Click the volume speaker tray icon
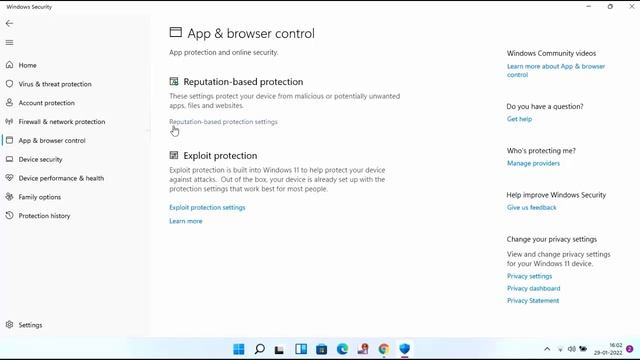 click(571, 349)
